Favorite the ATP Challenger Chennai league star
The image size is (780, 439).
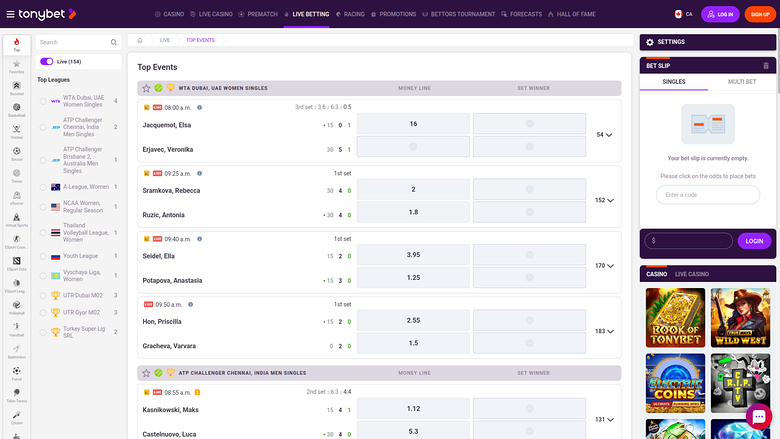click(x=146, y=373)
